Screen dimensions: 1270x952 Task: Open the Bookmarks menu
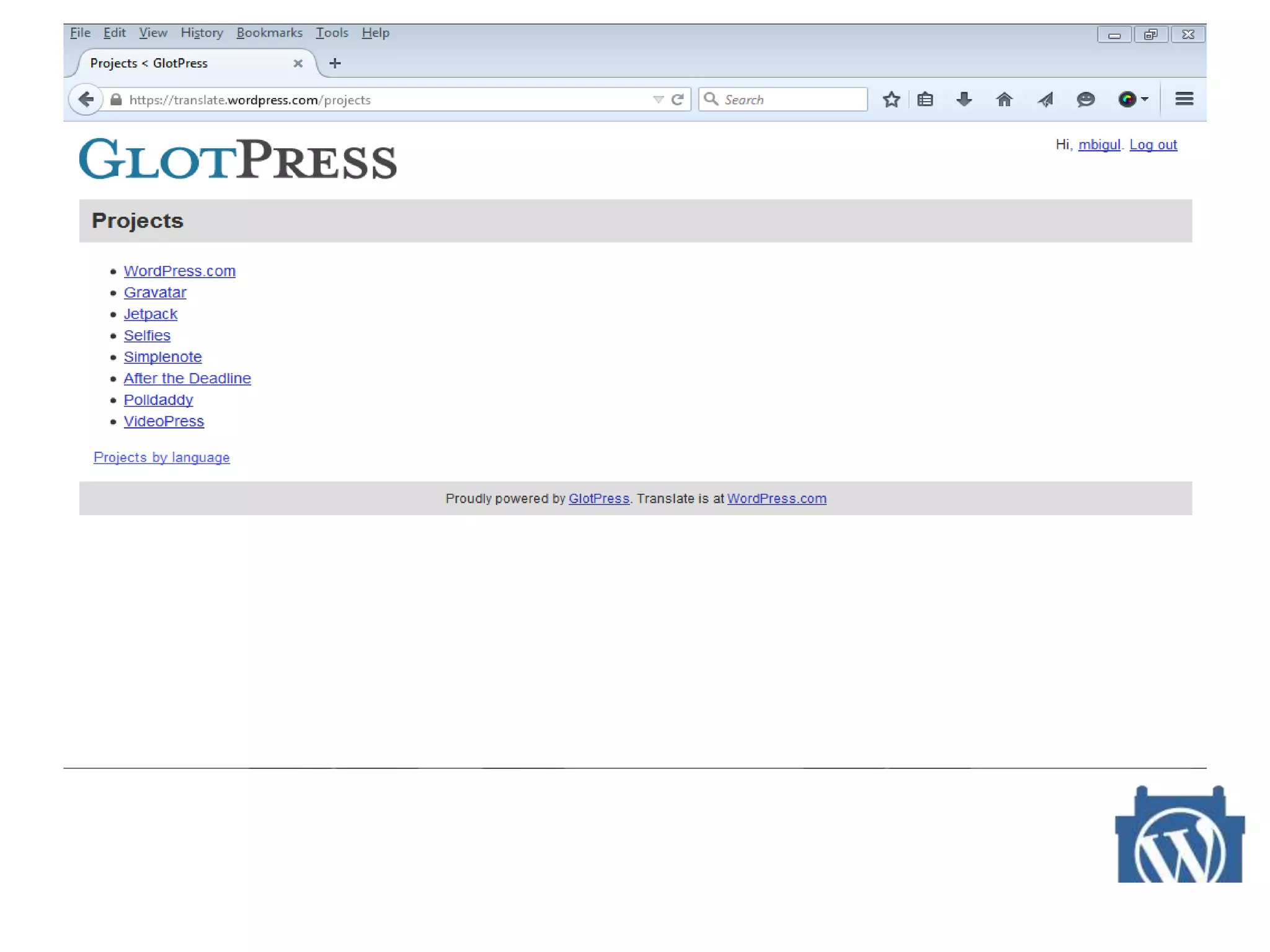pyautogui.click(x=269, y=33)
